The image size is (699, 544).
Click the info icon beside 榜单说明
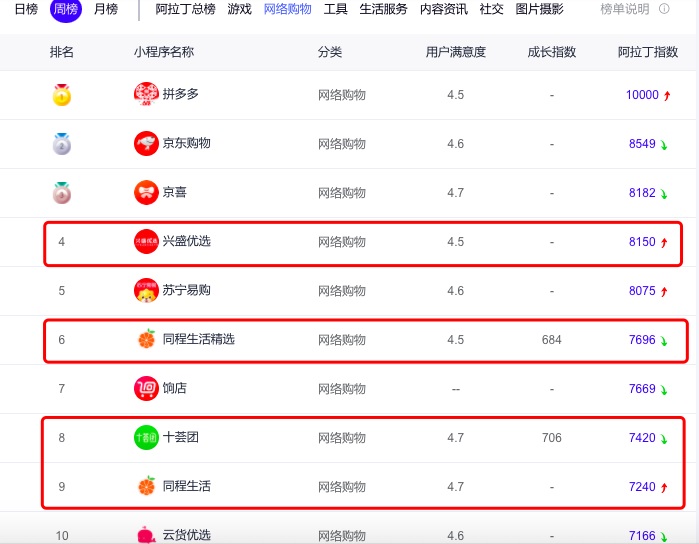point(664,8)
